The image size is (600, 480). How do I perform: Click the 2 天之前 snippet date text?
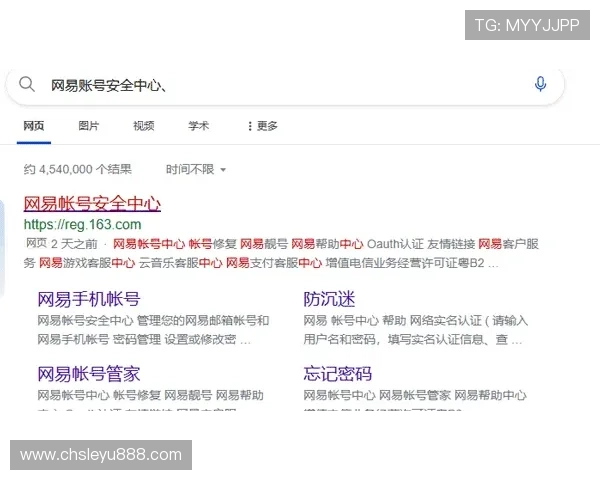click(74, 244)
